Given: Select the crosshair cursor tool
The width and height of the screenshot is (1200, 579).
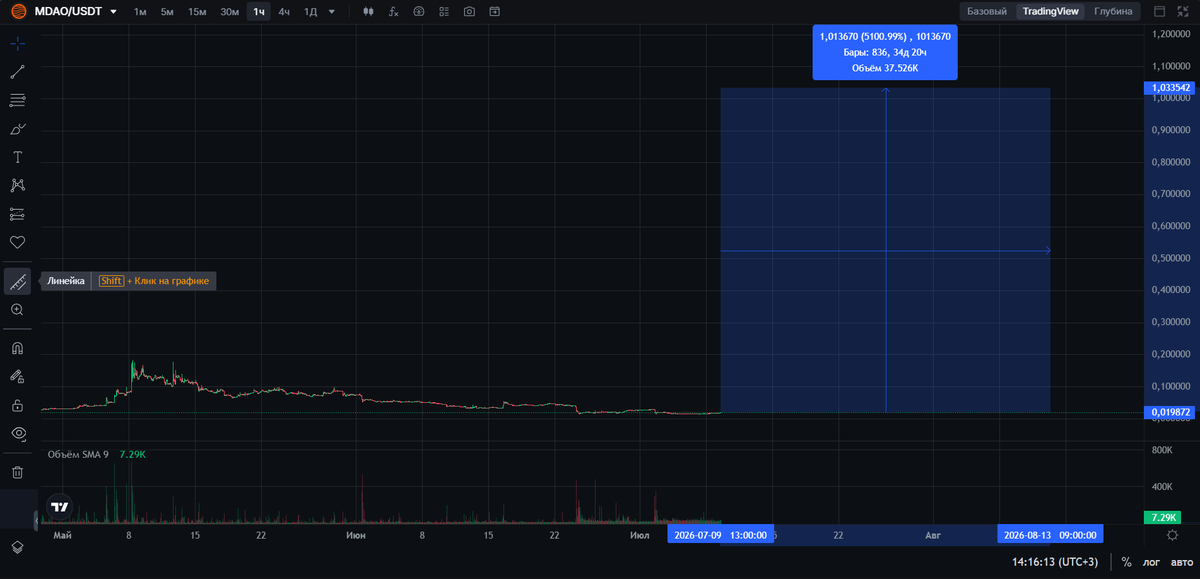Looking at the screenshot, I should (17, 44).
